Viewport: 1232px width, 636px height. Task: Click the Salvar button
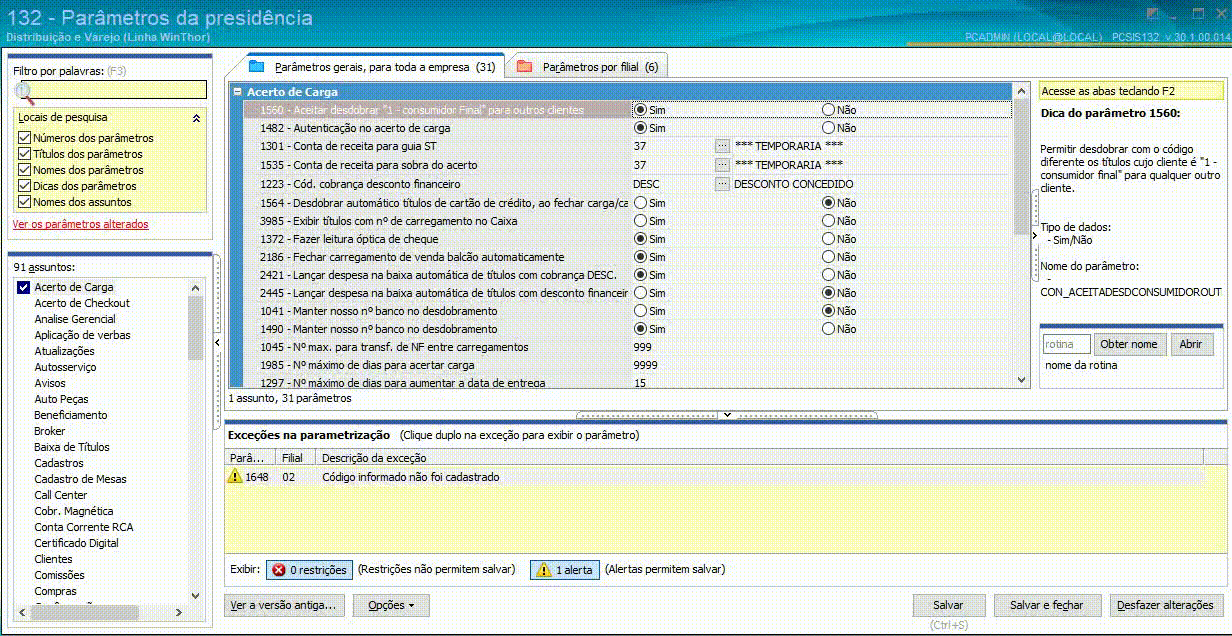[948, 605]
